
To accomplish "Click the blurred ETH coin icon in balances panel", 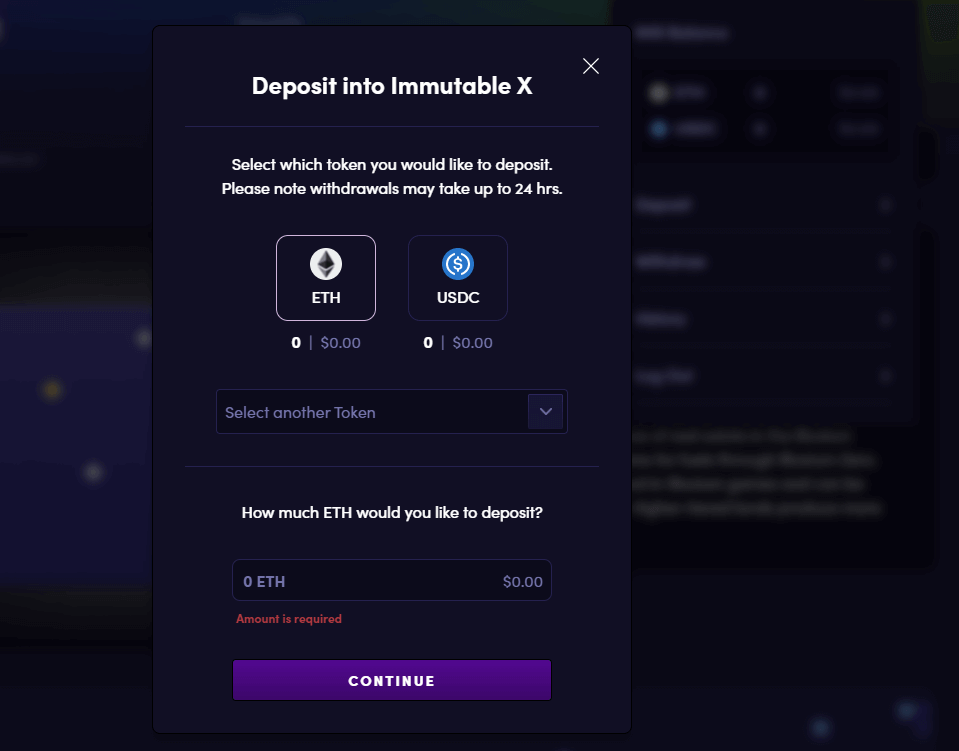I will coord(659,92).
